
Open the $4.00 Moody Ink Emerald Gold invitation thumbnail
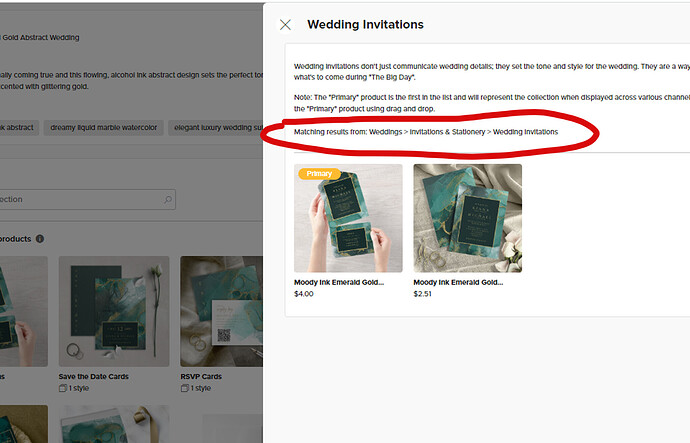(348, 218)
